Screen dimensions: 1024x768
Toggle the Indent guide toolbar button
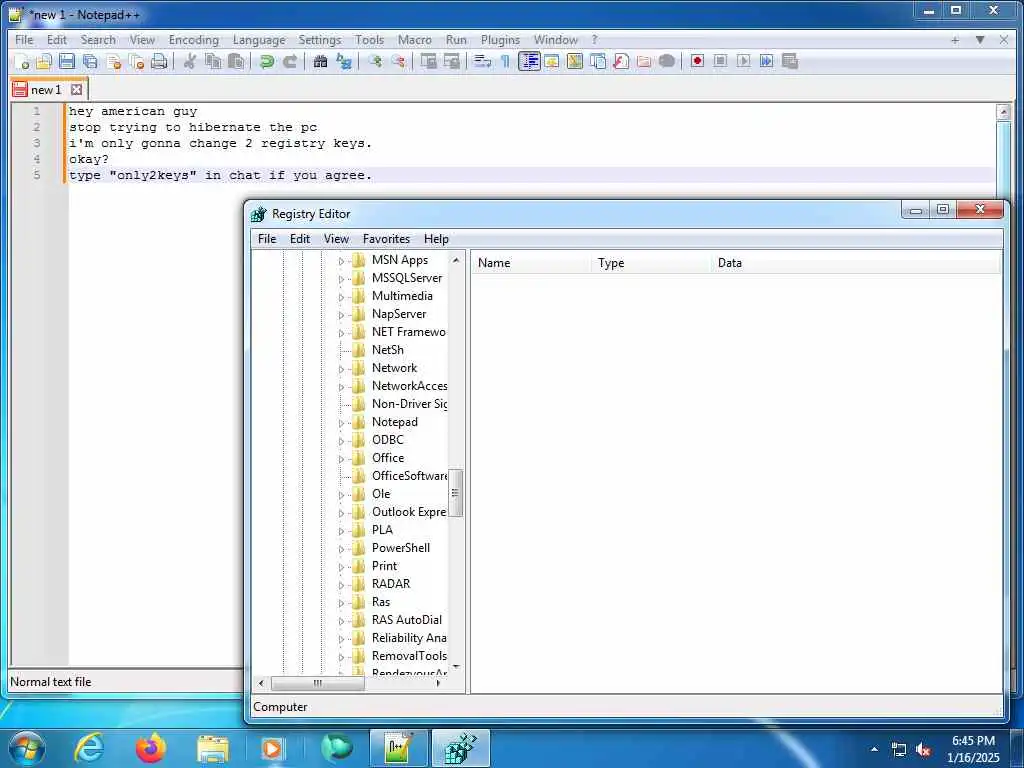tap(529, 61)
